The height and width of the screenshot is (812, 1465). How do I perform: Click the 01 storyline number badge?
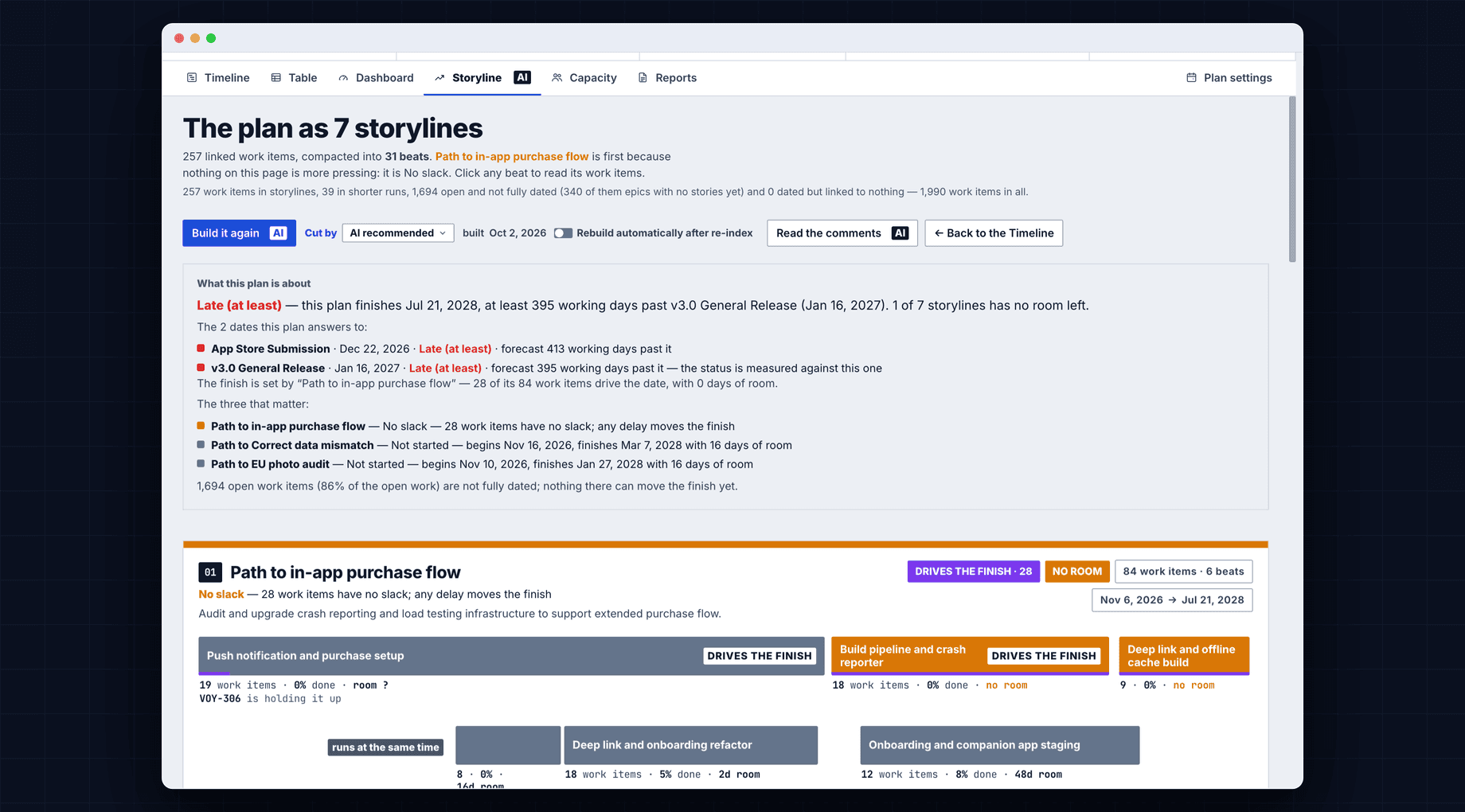pos(210,572)
